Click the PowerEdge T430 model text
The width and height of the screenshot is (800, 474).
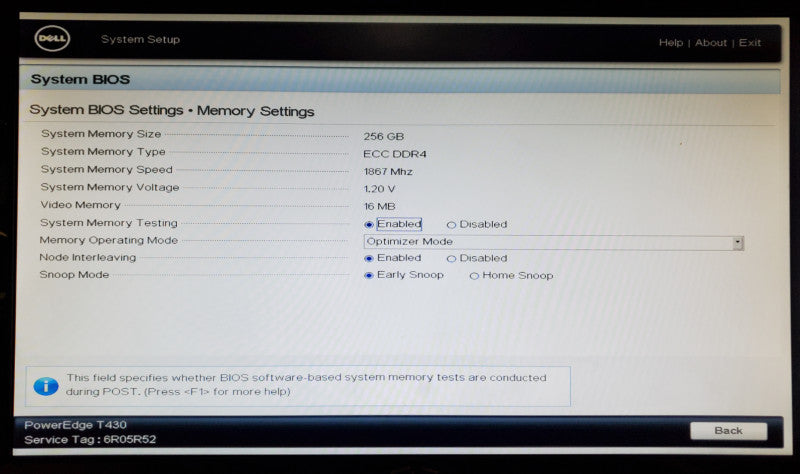pyautogui.click(x=76, y=425)
